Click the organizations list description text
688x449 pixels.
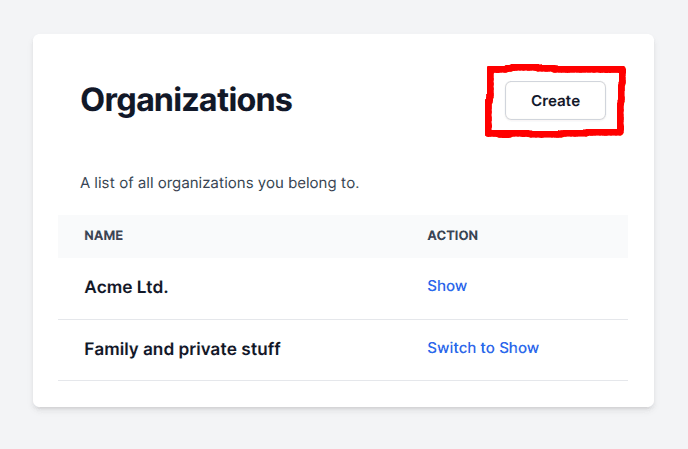(x=219, y=184)
